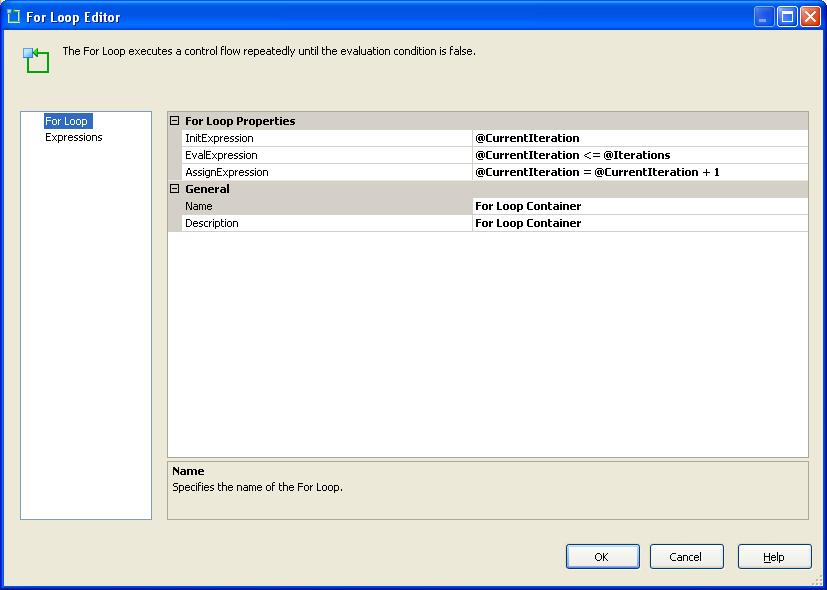Collapse the For Loop Properties section

point(175,121)
